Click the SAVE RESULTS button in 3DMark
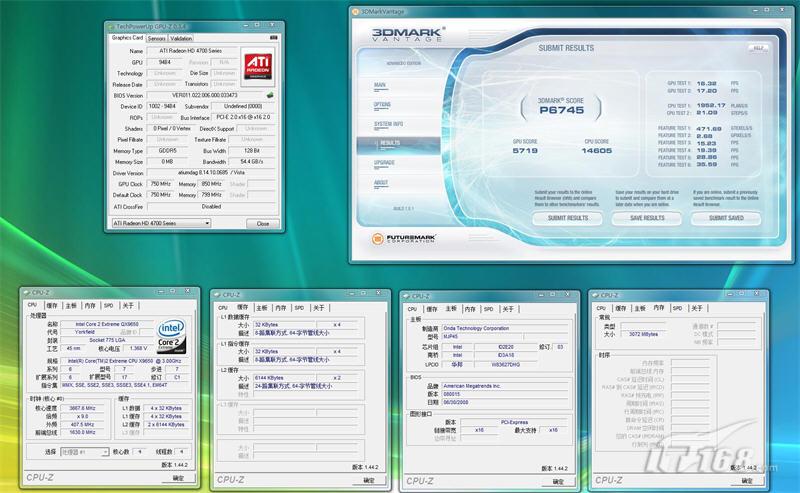Image resolution: width=800 pixels, height=493 pixels. [647, 218]
